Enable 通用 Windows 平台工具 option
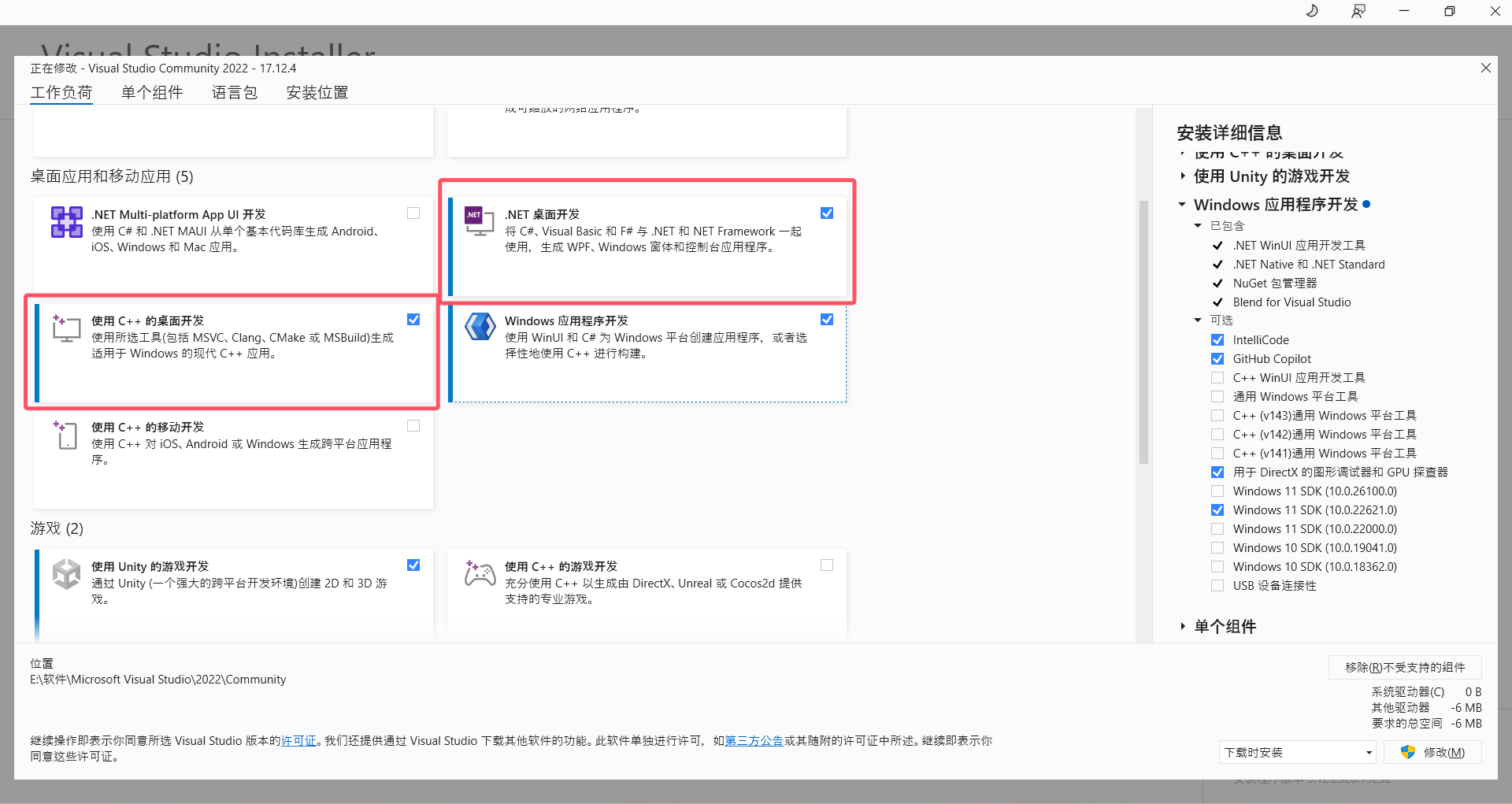 pyautogui.click(x=1217, y=397)
